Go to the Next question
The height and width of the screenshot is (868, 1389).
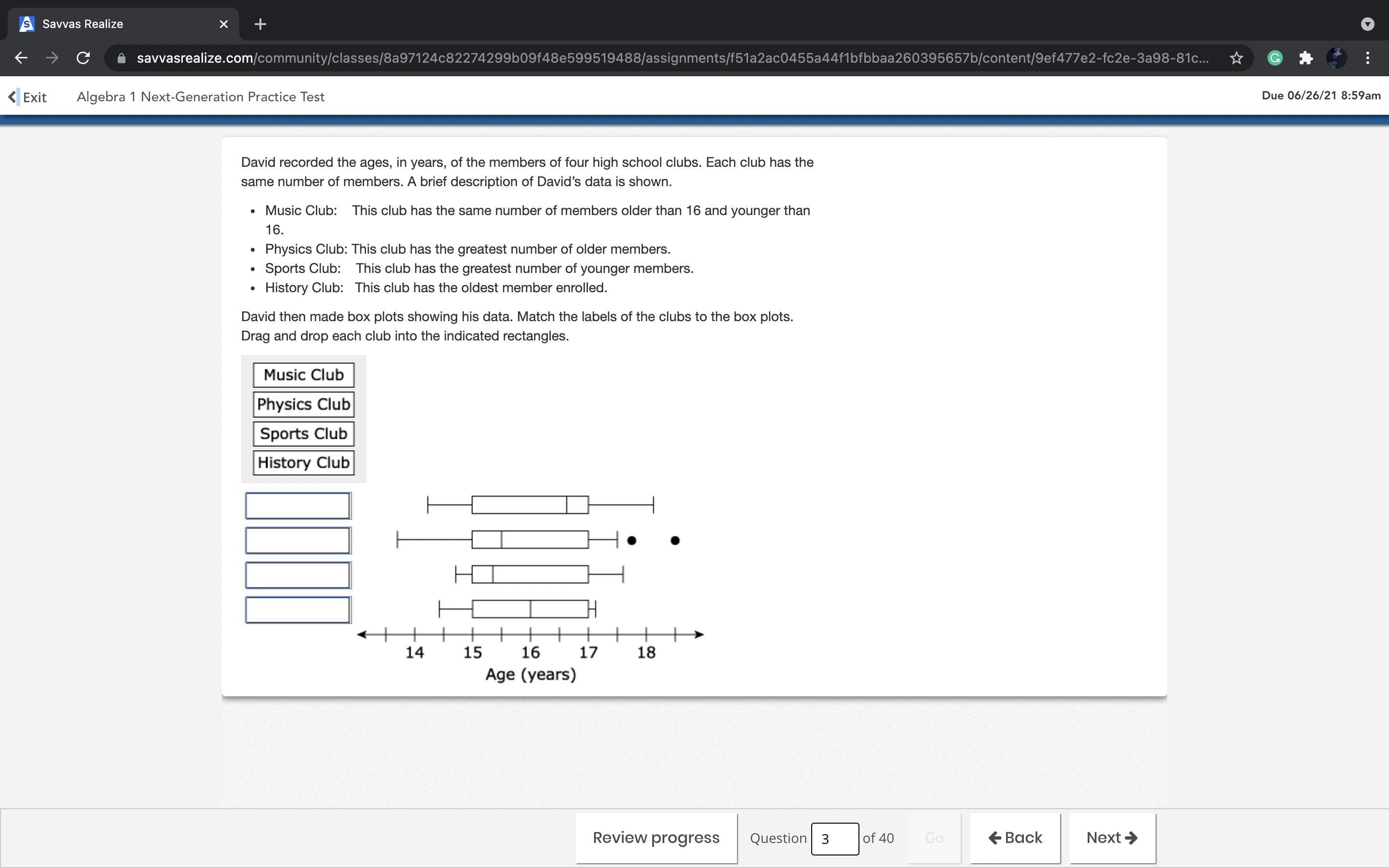pos(1112,838)
